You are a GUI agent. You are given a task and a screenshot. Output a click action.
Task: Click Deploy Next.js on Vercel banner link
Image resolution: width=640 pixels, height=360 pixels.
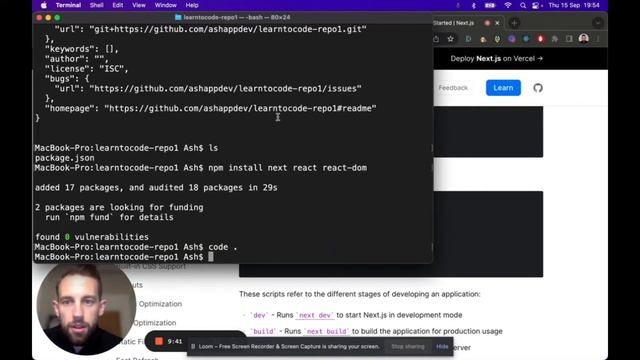click(496, 58)
